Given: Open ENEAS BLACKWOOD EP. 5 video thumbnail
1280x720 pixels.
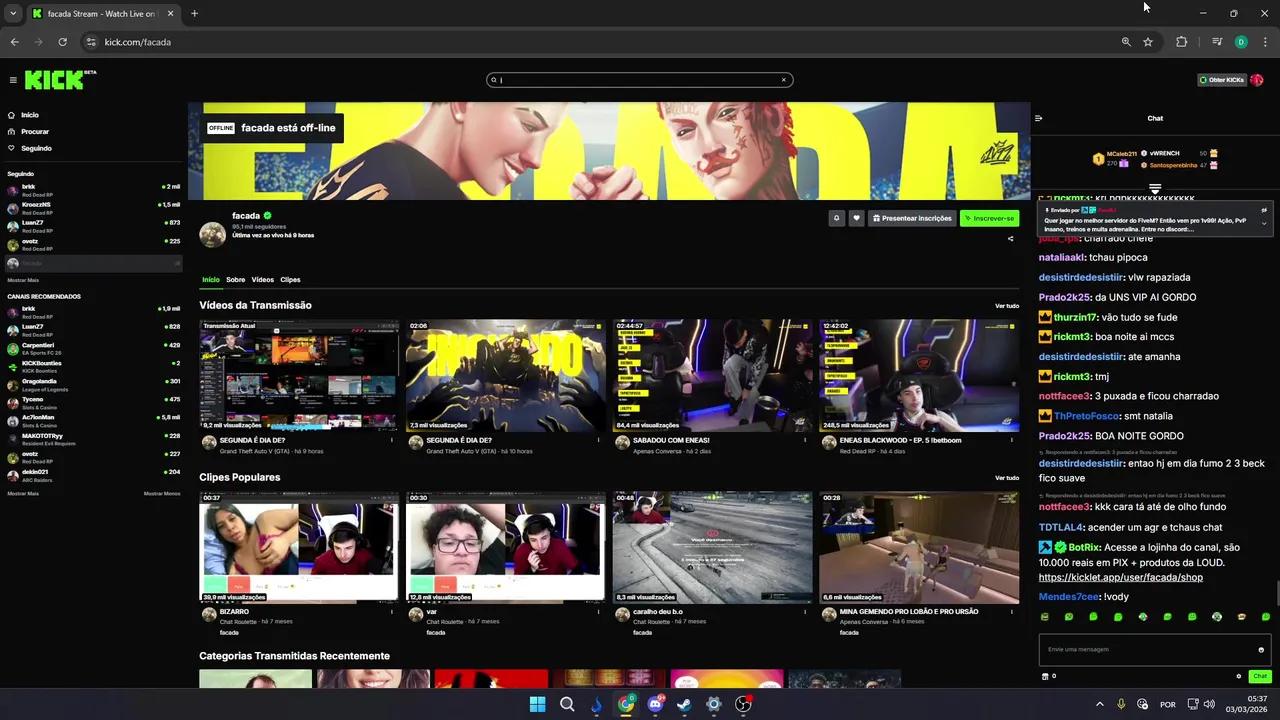Looking at the screenshot, I should point(919,376).
